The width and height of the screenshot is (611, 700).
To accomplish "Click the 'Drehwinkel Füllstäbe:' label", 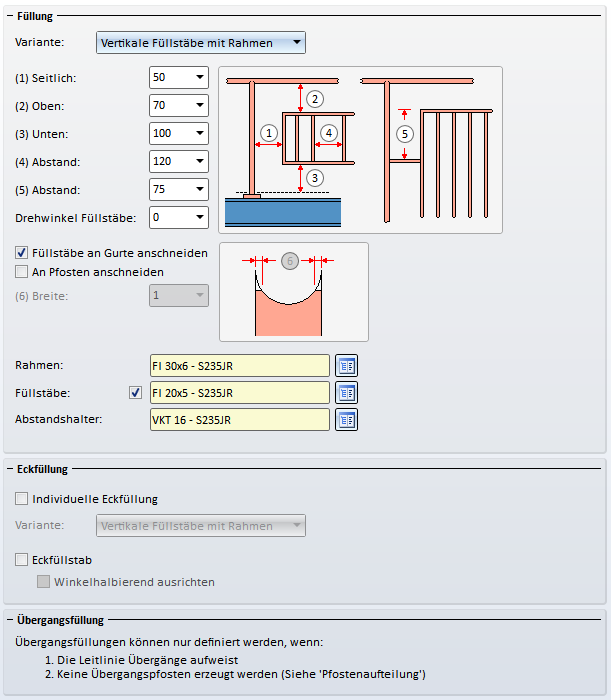I will point(75,218).
